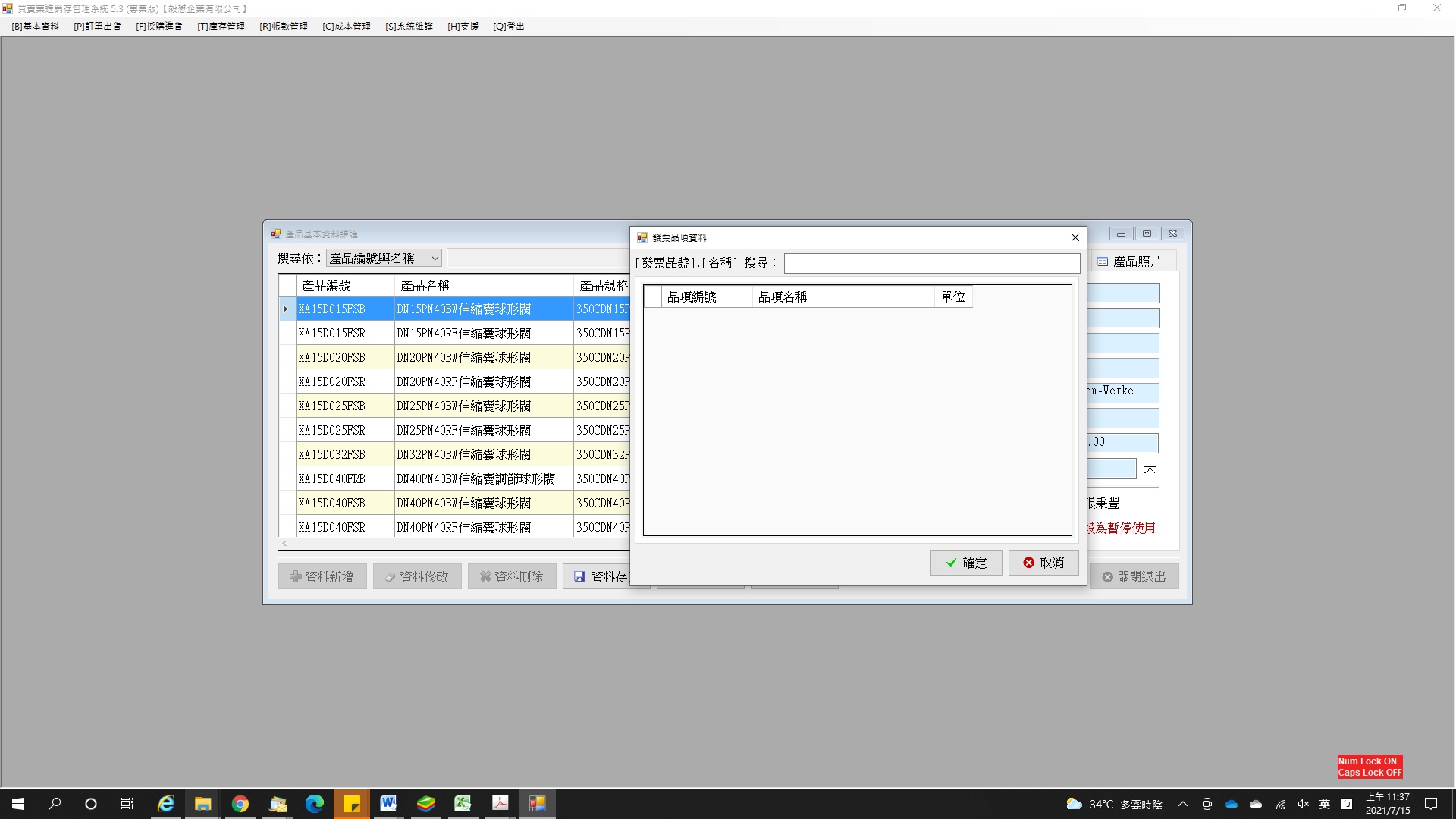Expand the 發票品項資料 search field

click(930, 262)
